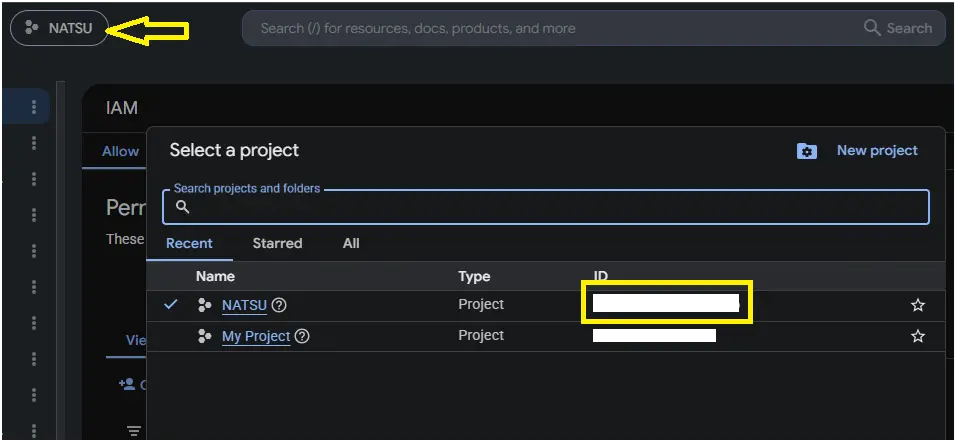Click the Type column header
The height and width of the screenshot is (442, 956).
474,276
